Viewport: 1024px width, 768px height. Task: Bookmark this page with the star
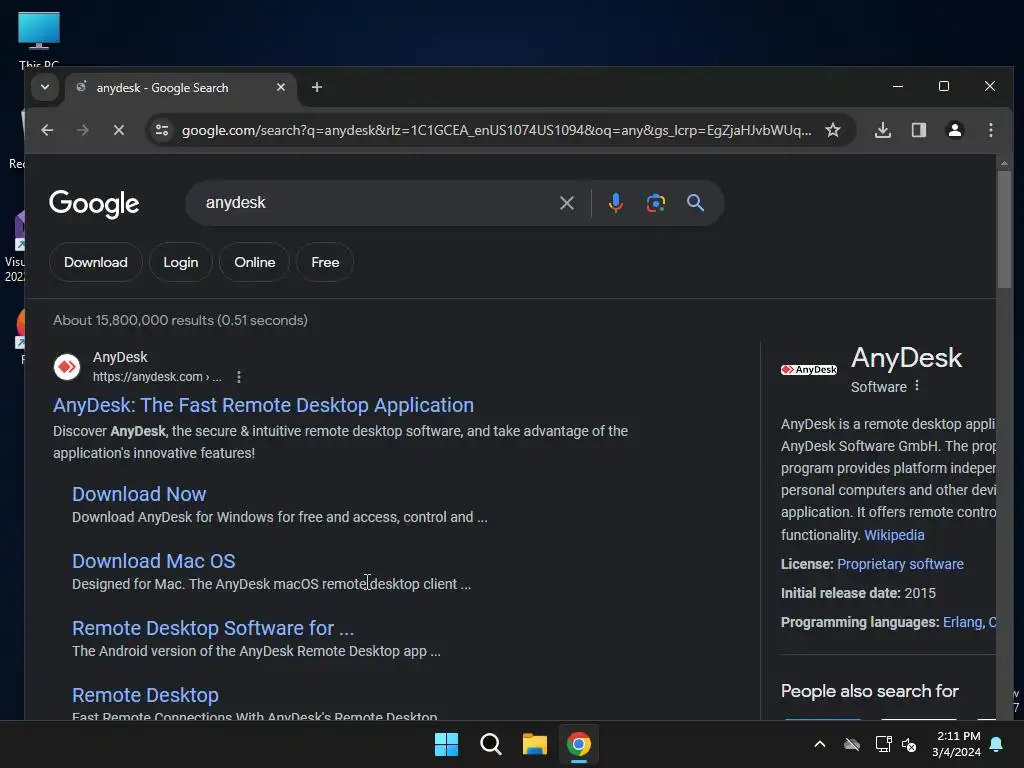tap(833, 130)
